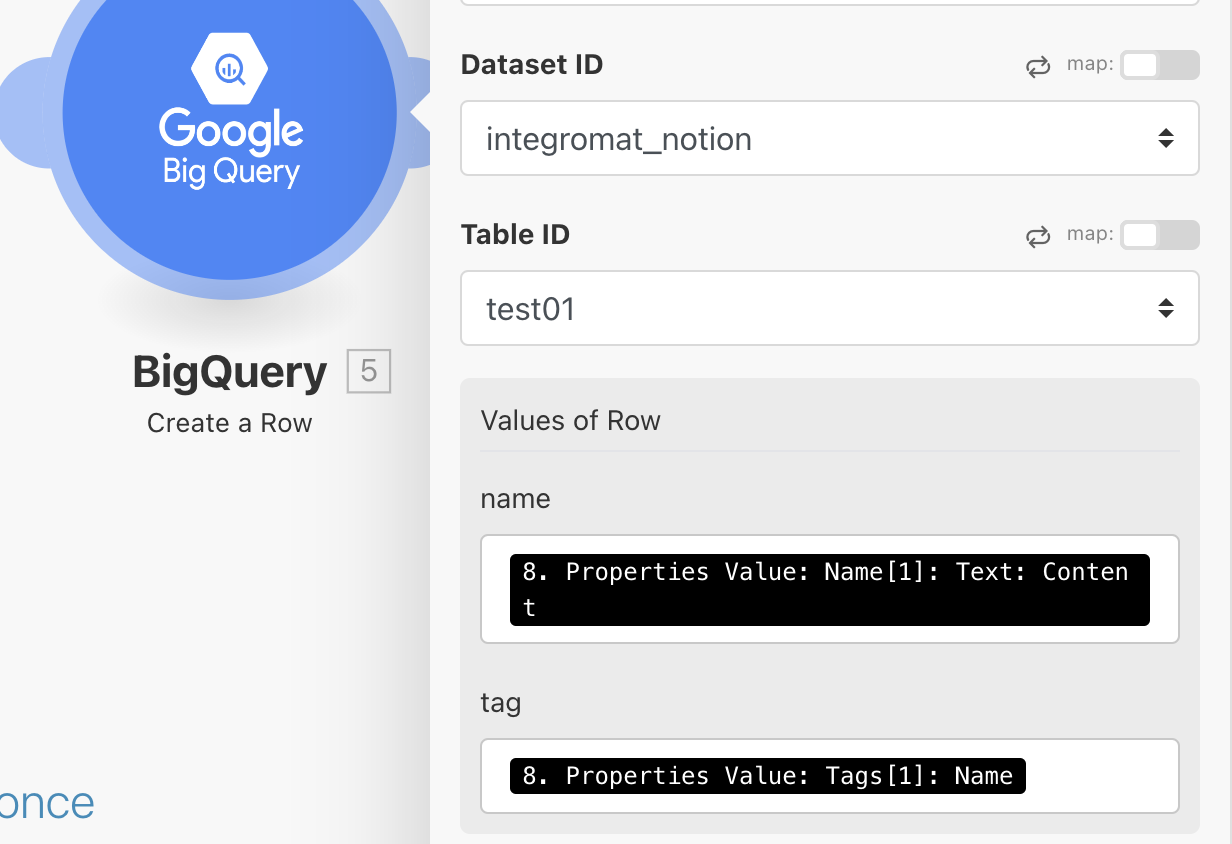This screenshot has height=844, width=1232.
Task: Click the Table ID label
Action: (515, 235)
